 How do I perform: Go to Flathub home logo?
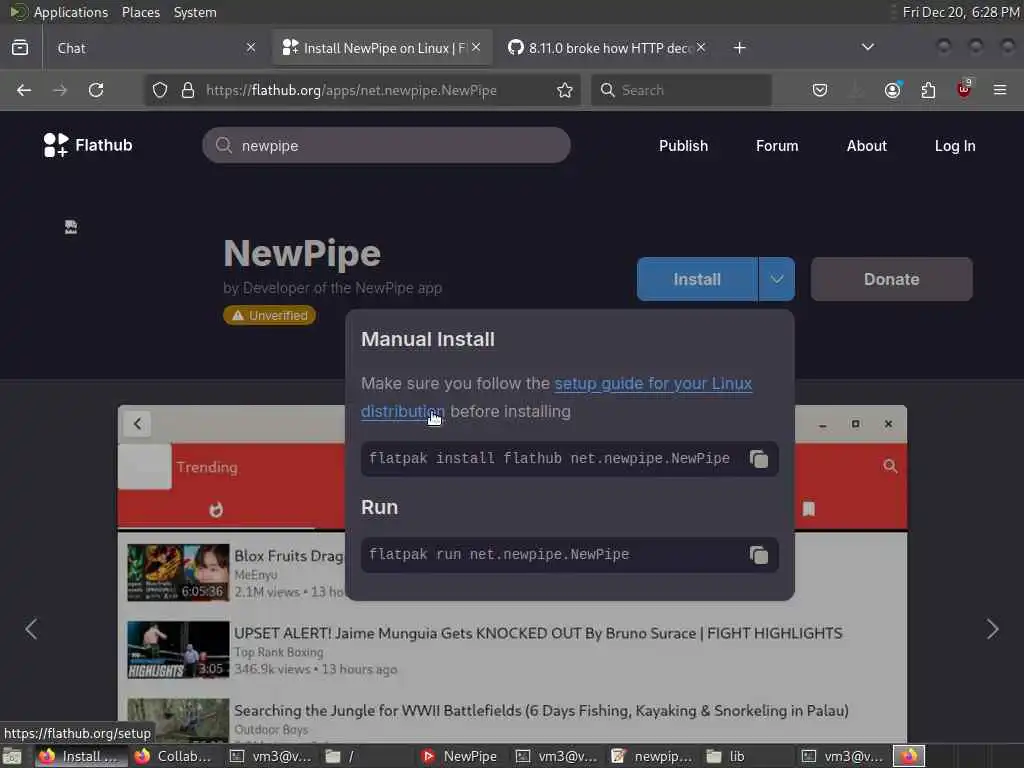88,145
